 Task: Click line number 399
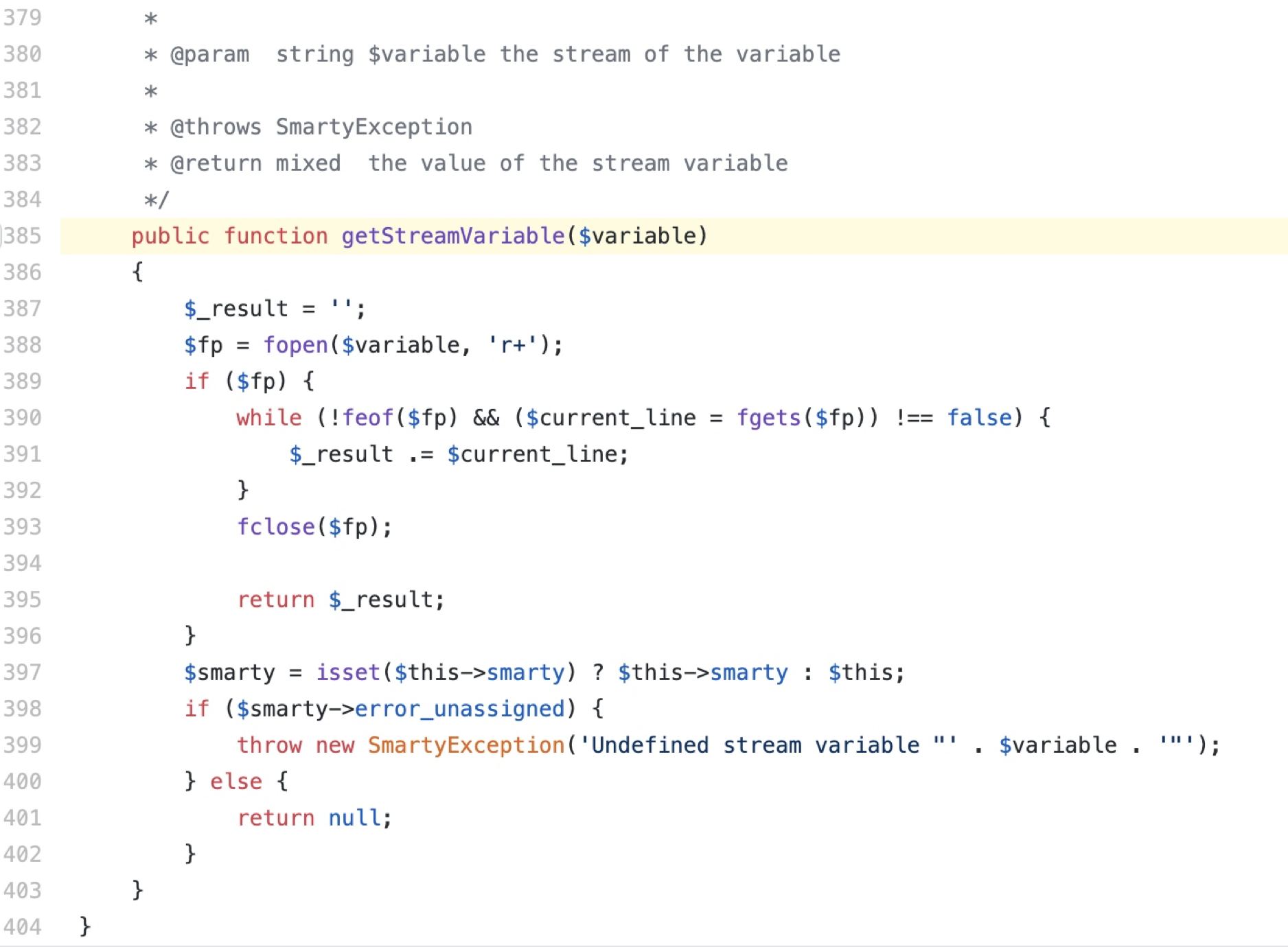(x=23, y=745)
